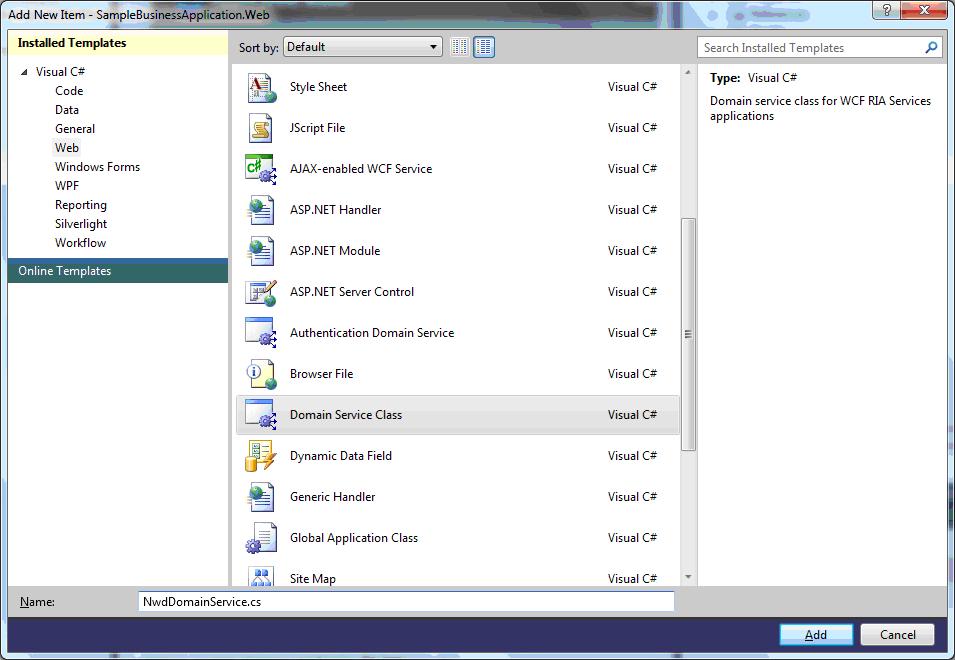Click the Global Application Class icon
The height and width of the screenshot is (660, 955).
(x=261, y=538)
